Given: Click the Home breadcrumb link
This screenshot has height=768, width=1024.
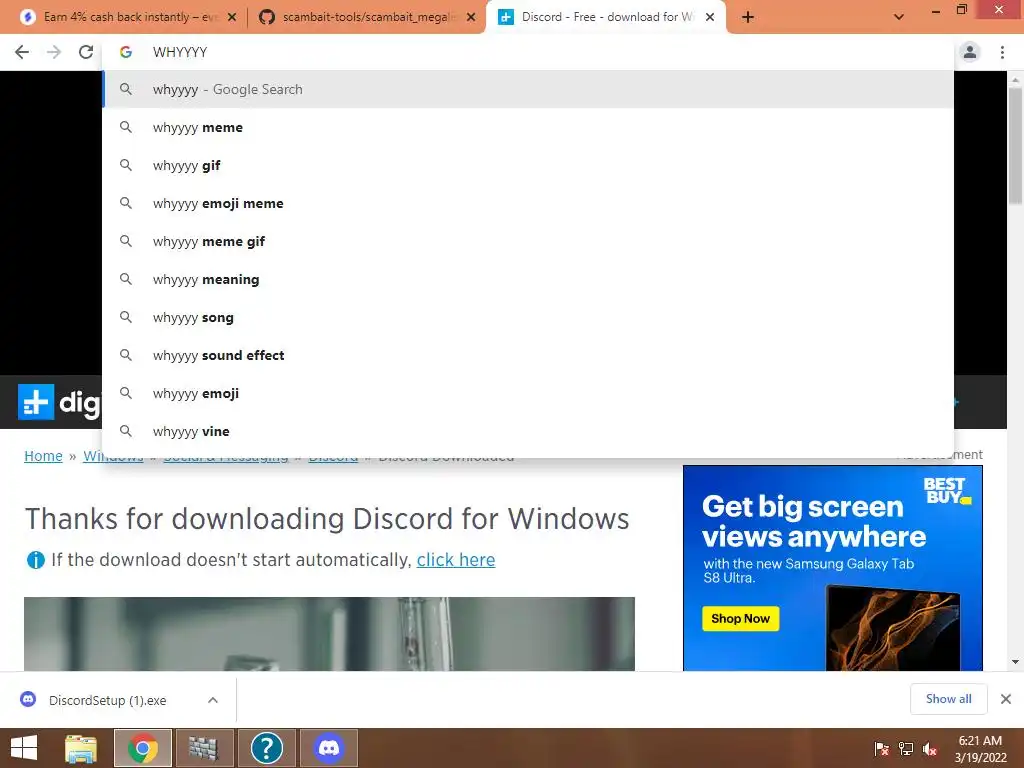Looking at the screenshot, I should (x=43, y=456).
